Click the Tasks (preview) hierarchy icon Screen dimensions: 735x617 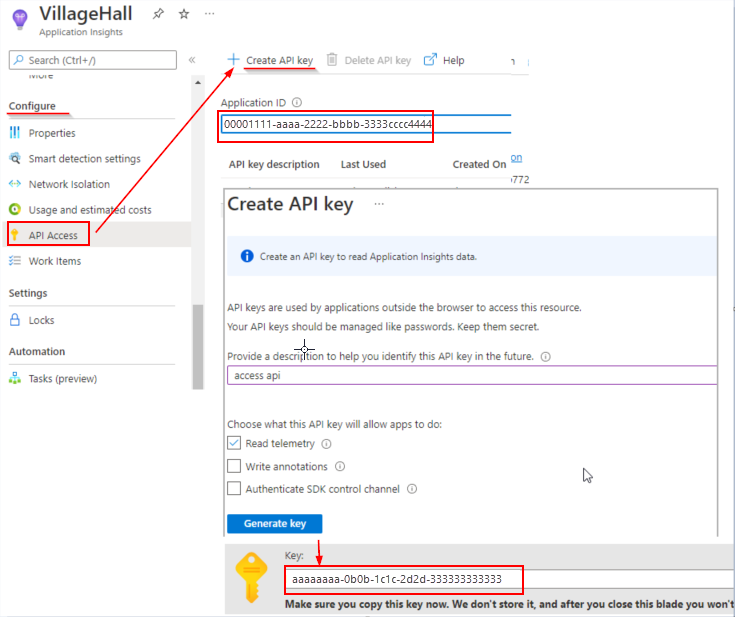15,378
